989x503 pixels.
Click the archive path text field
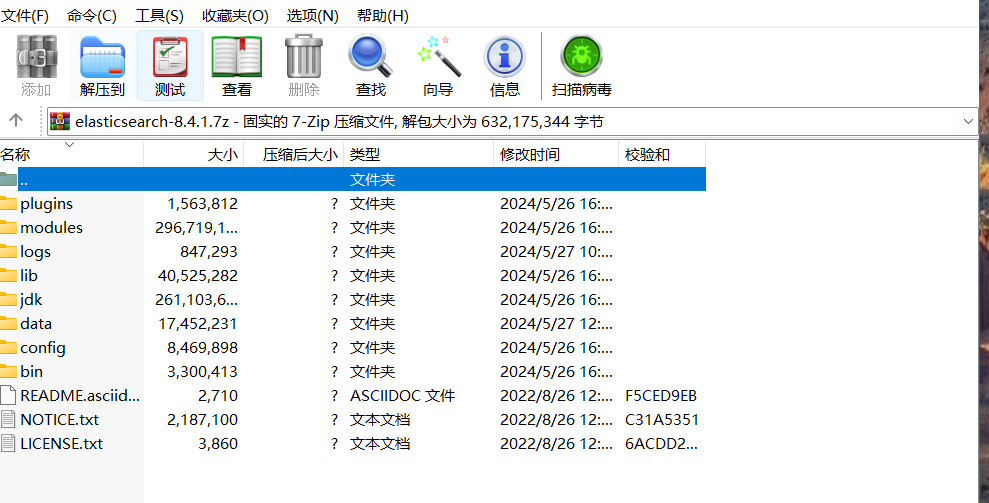[514, 121]
